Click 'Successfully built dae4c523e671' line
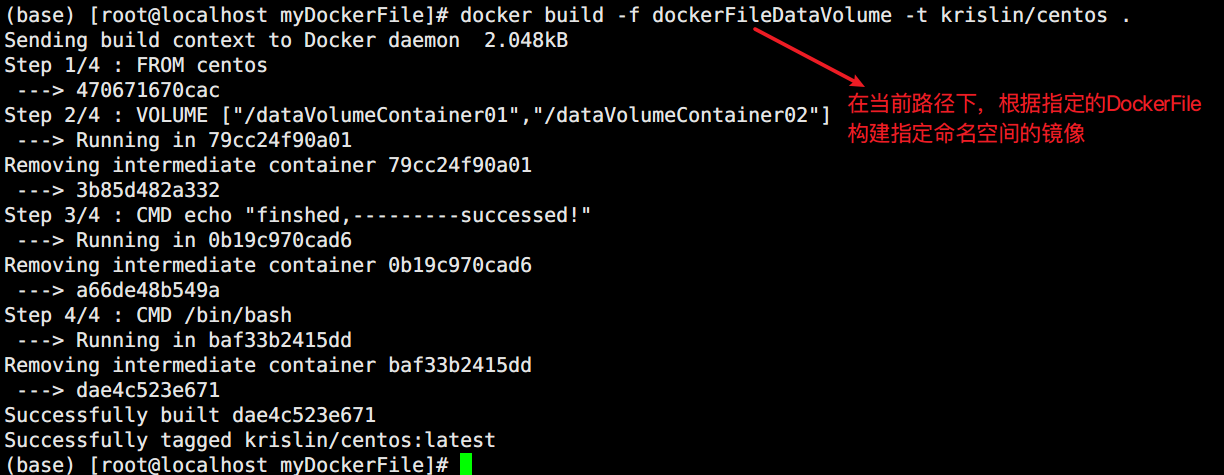Screen dimensions: 1224x475 tap(190, 415)
